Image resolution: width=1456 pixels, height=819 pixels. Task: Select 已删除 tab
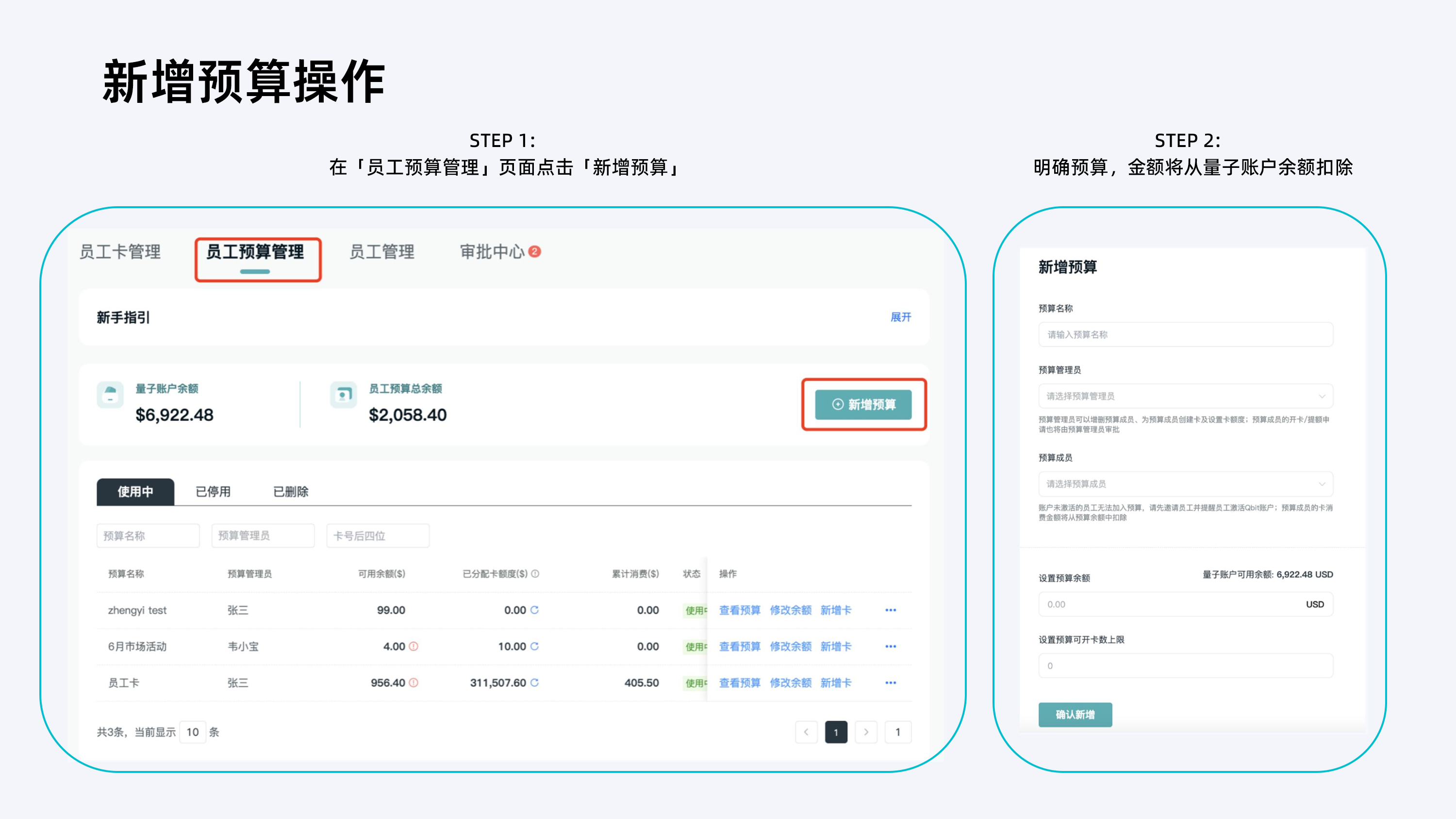pyautogui.click(x=291, y=491)
